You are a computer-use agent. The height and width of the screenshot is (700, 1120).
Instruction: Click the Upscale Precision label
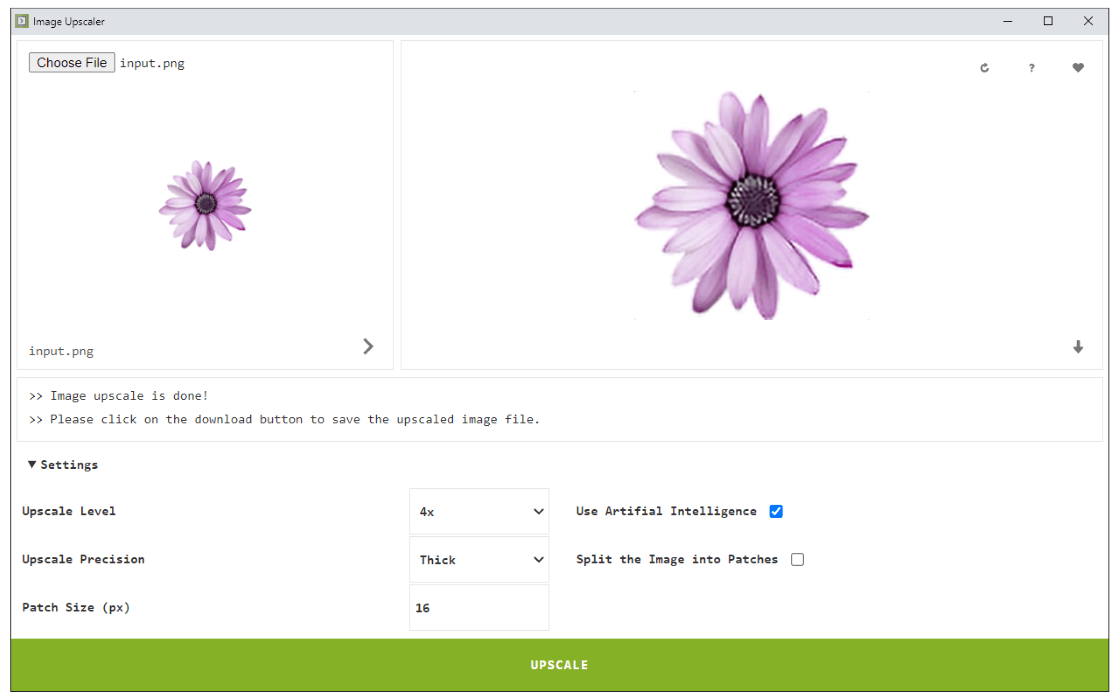83,559
